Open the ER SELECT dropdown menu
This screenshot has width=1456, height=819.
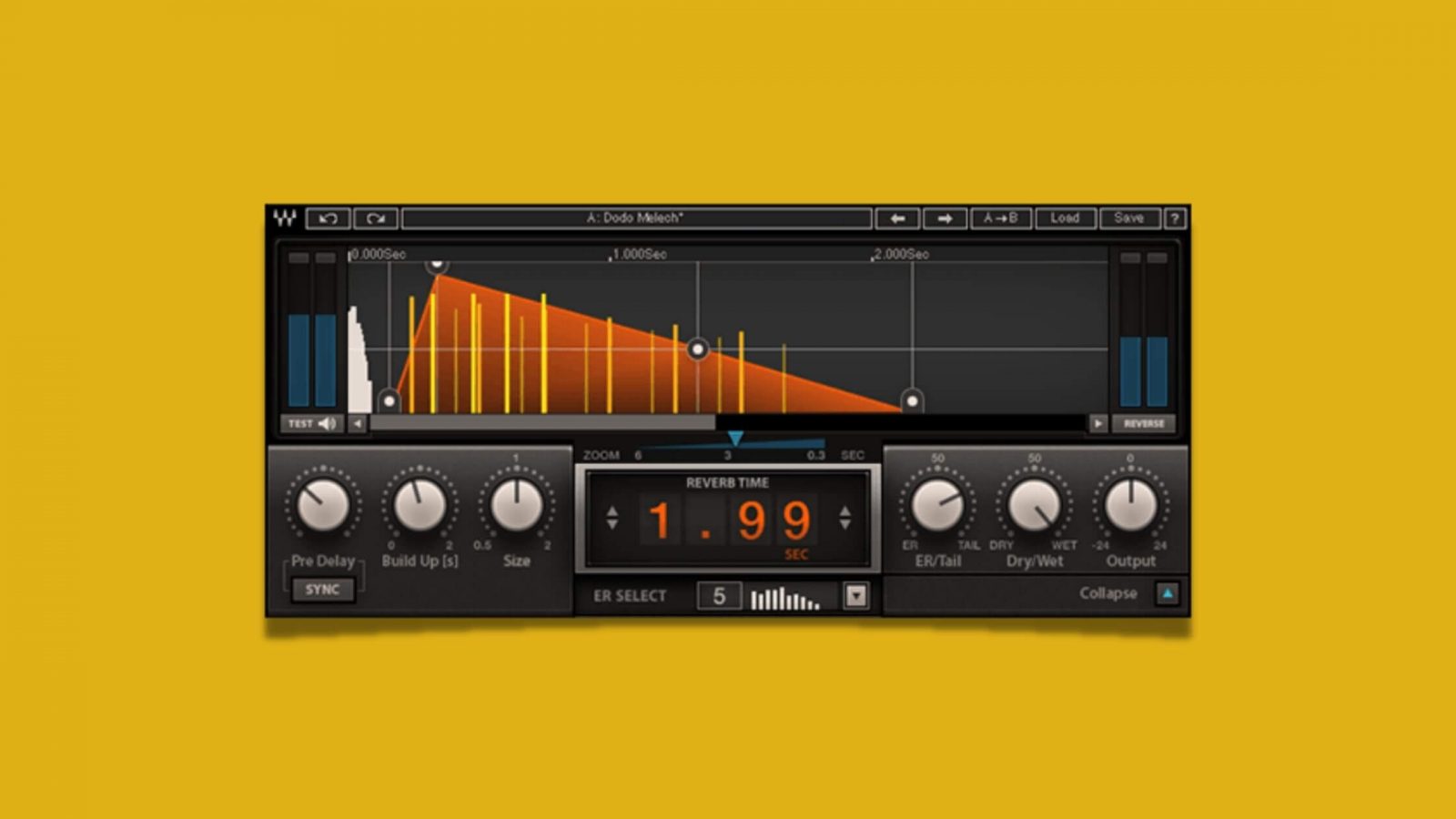pyautogui.click(x=855, y=596)
